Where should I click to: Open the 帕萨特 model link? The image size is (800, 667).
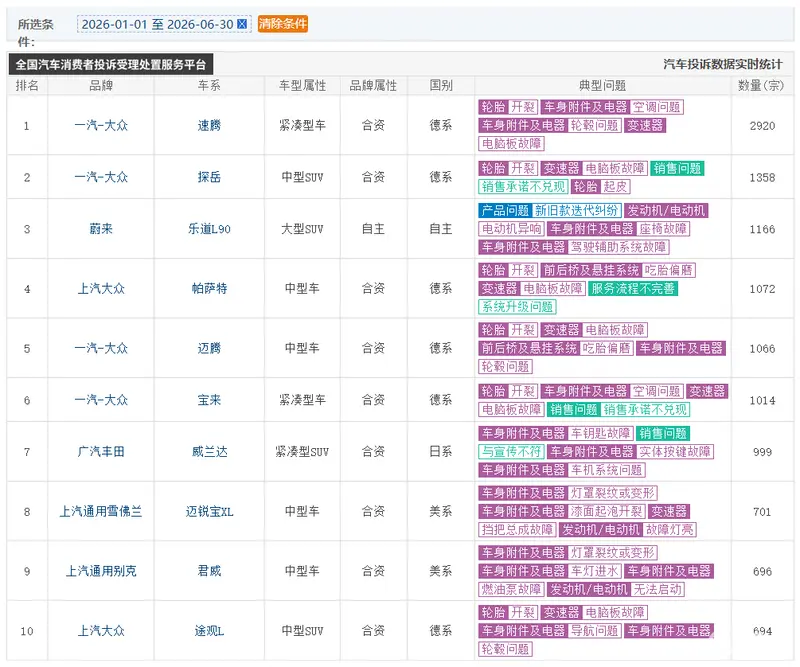pyautogui.click(x=209, y=288)
